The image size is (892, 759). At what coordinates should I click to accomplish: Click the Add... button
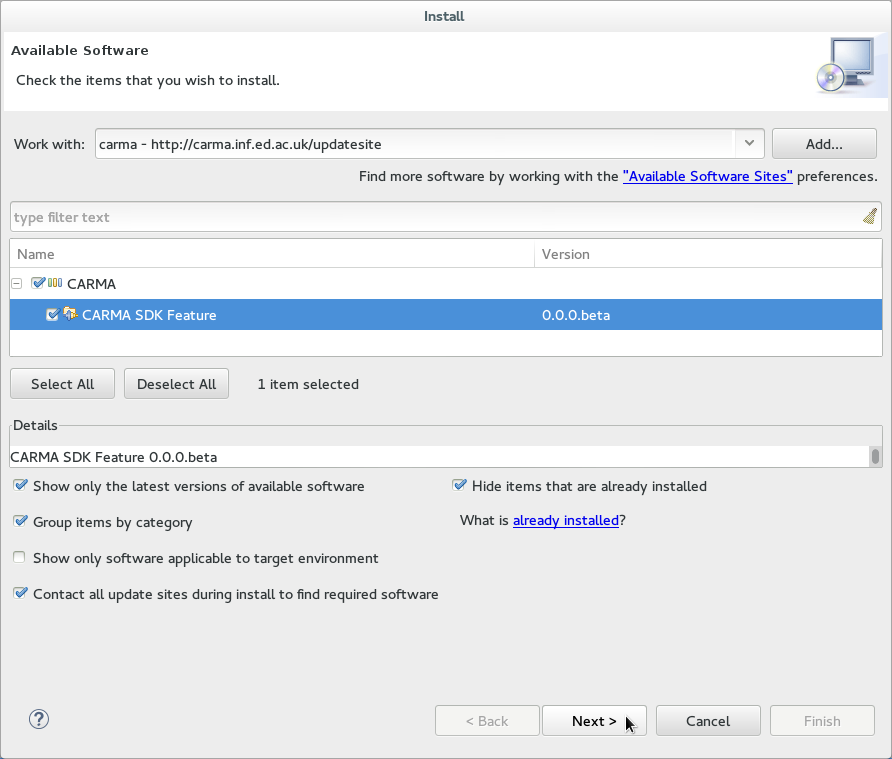tap(824, 144)
